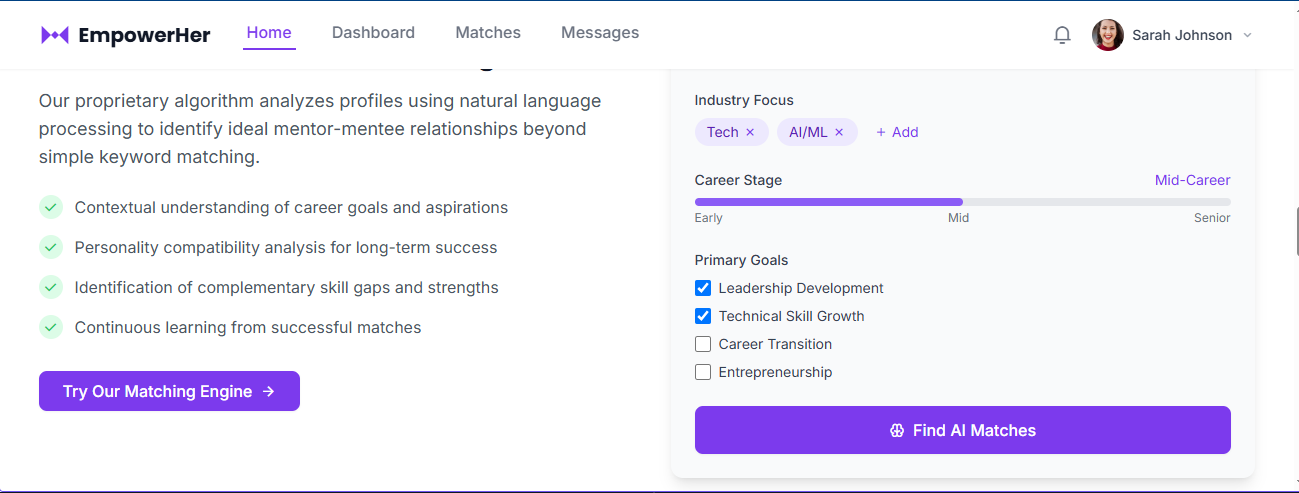Click the green checkmark beside Contextual understanding
Image resolution: width=1299 pixels, height=493 pixels.
pos(51,207)
